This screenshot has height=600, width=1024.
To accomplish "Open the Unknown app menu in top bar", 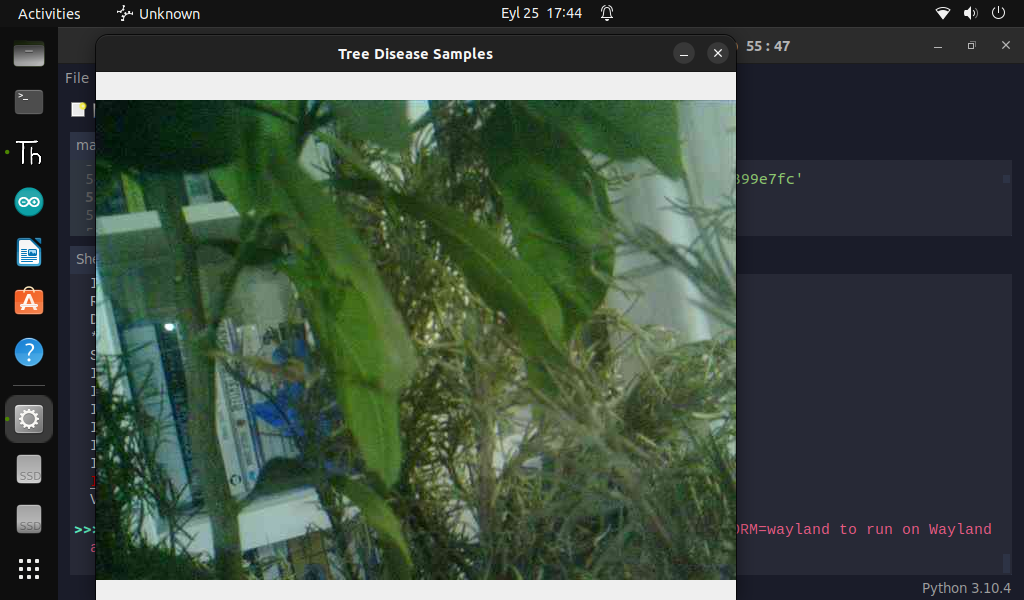I will (x=158, y=14).
